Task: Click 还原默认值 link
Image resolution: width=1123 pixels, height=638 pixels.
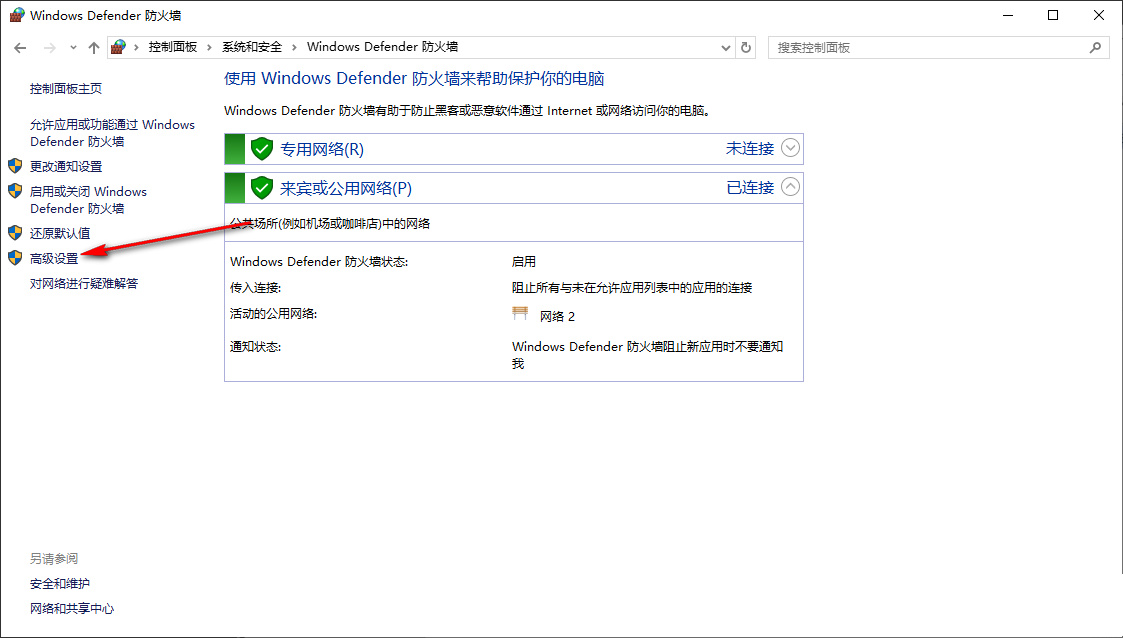Action: tap(60, 233)
